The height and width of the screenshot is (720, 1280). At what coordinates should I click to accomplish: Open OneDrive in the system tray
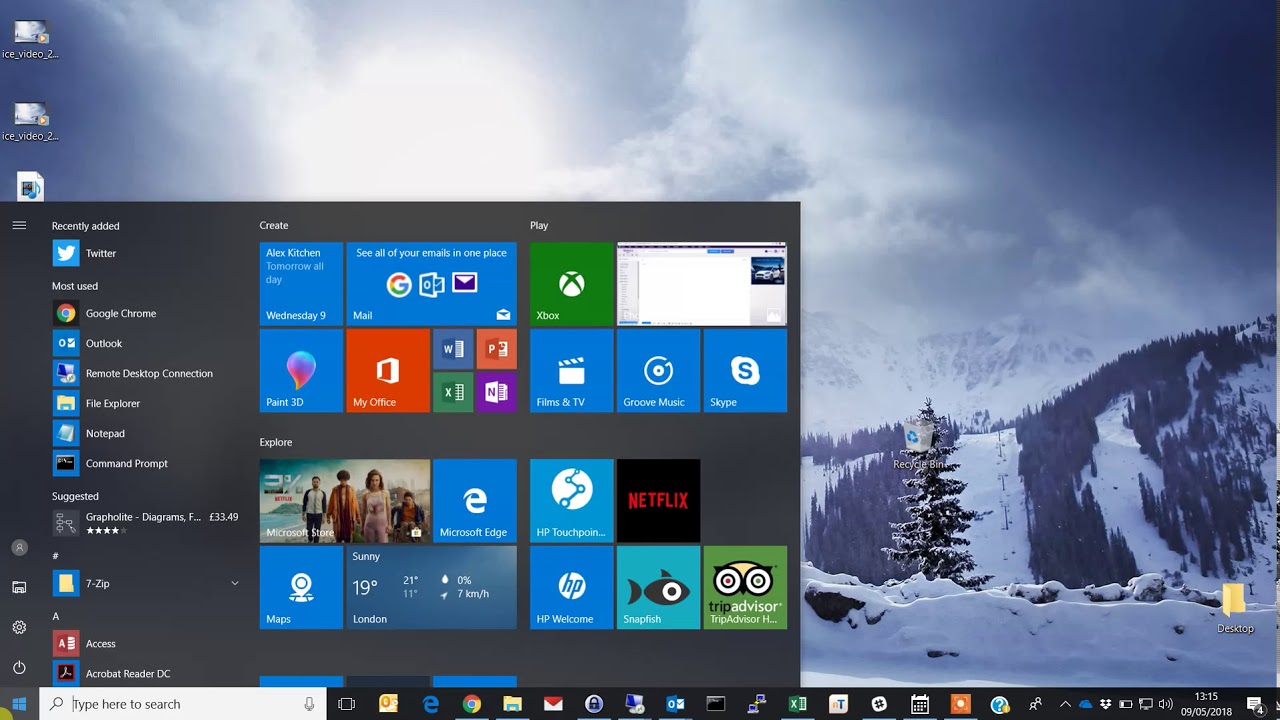click(1085, 704)
